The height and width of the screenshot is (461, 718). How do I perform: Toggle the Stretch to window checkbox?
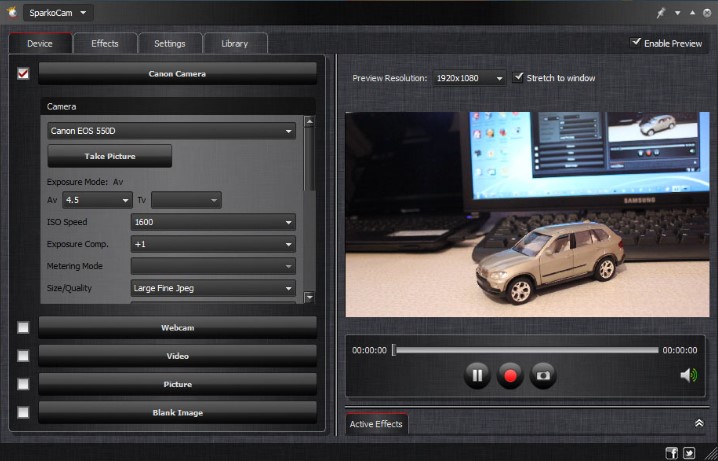518,77
